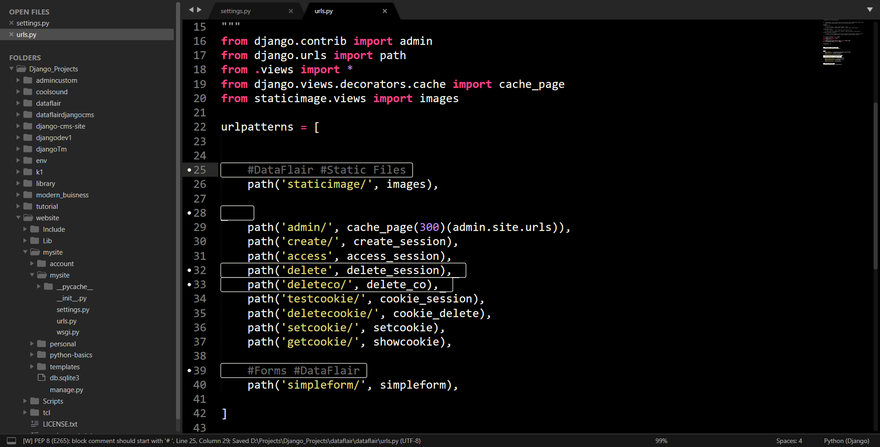
Task: Expand the __pycache__ folder
Action: [38, 287]
